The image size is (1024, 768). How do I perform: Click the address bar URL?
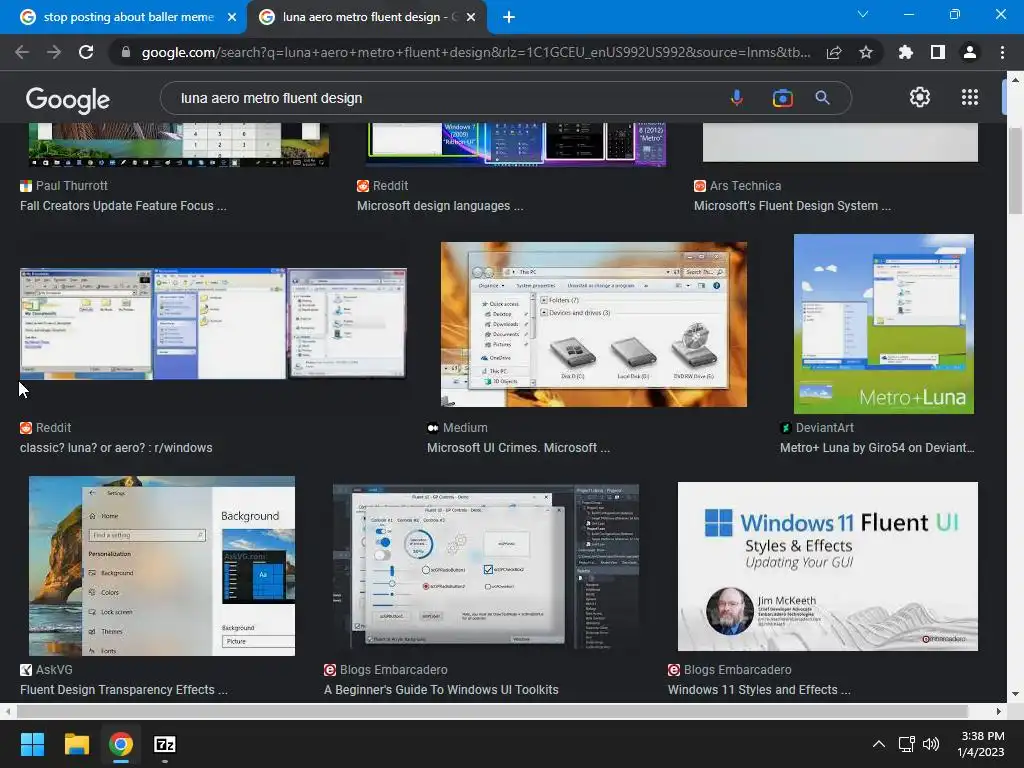[x=475, y=52]
